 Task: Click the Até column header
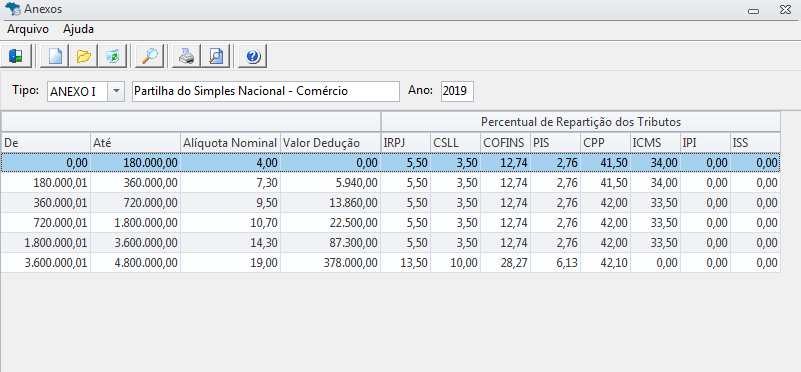click(135, 143)
